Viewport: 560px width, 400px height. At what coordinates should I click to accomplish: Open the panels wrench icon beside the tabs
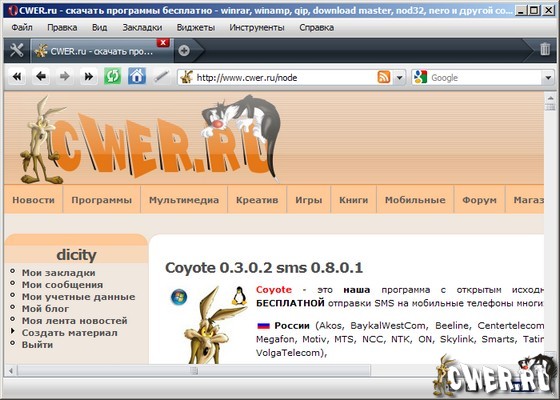point(17,50)
